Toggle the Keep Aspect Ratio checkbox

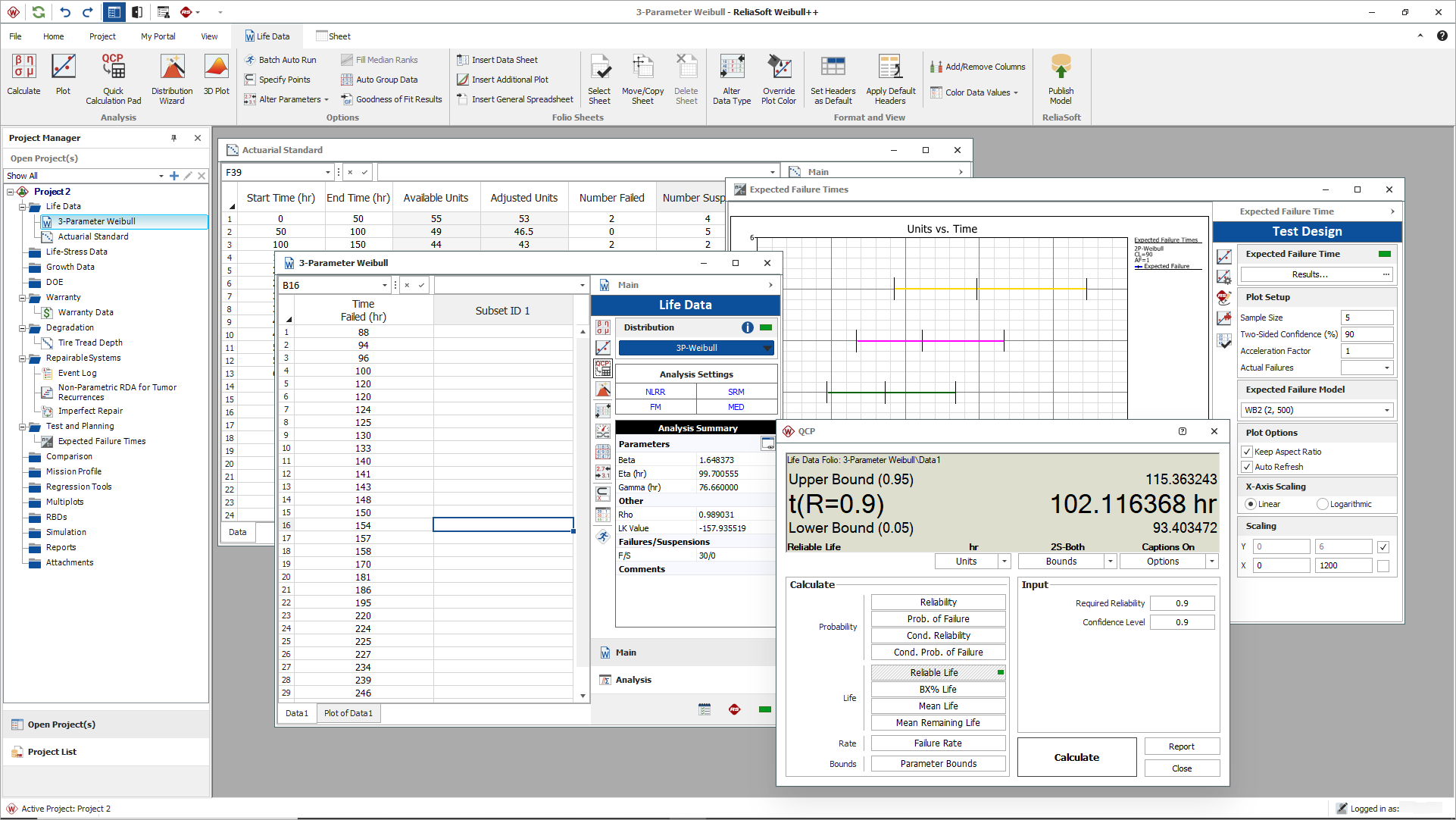[1247, 451]
